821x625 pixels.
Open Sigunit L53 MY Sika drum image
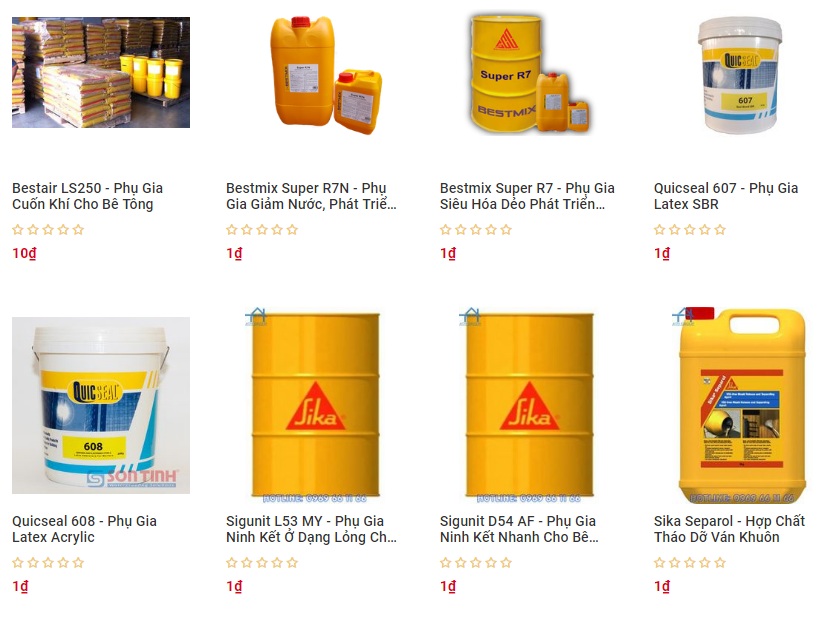coord(315,405)
